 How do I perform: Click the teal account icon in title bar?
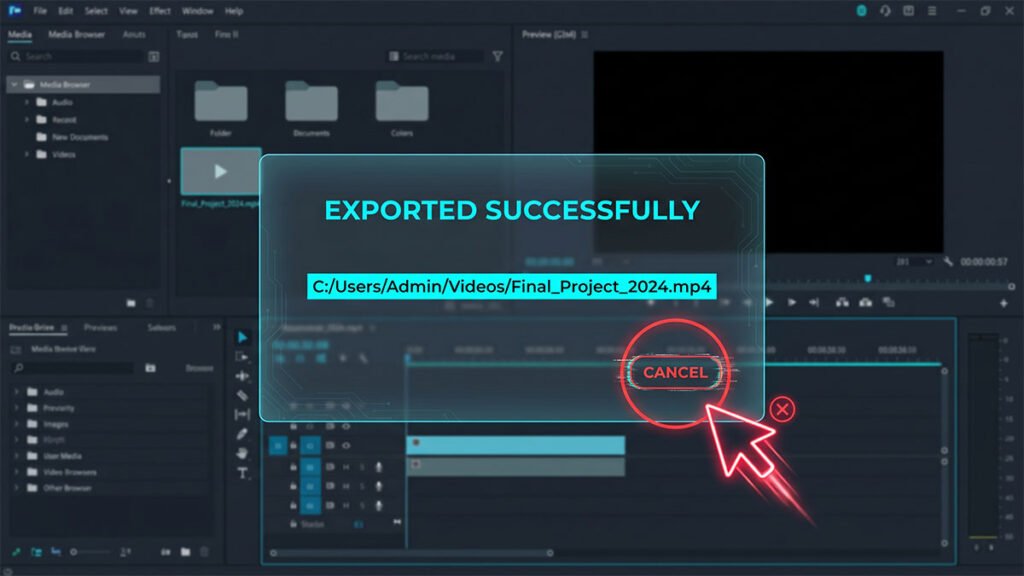point(861,10)
